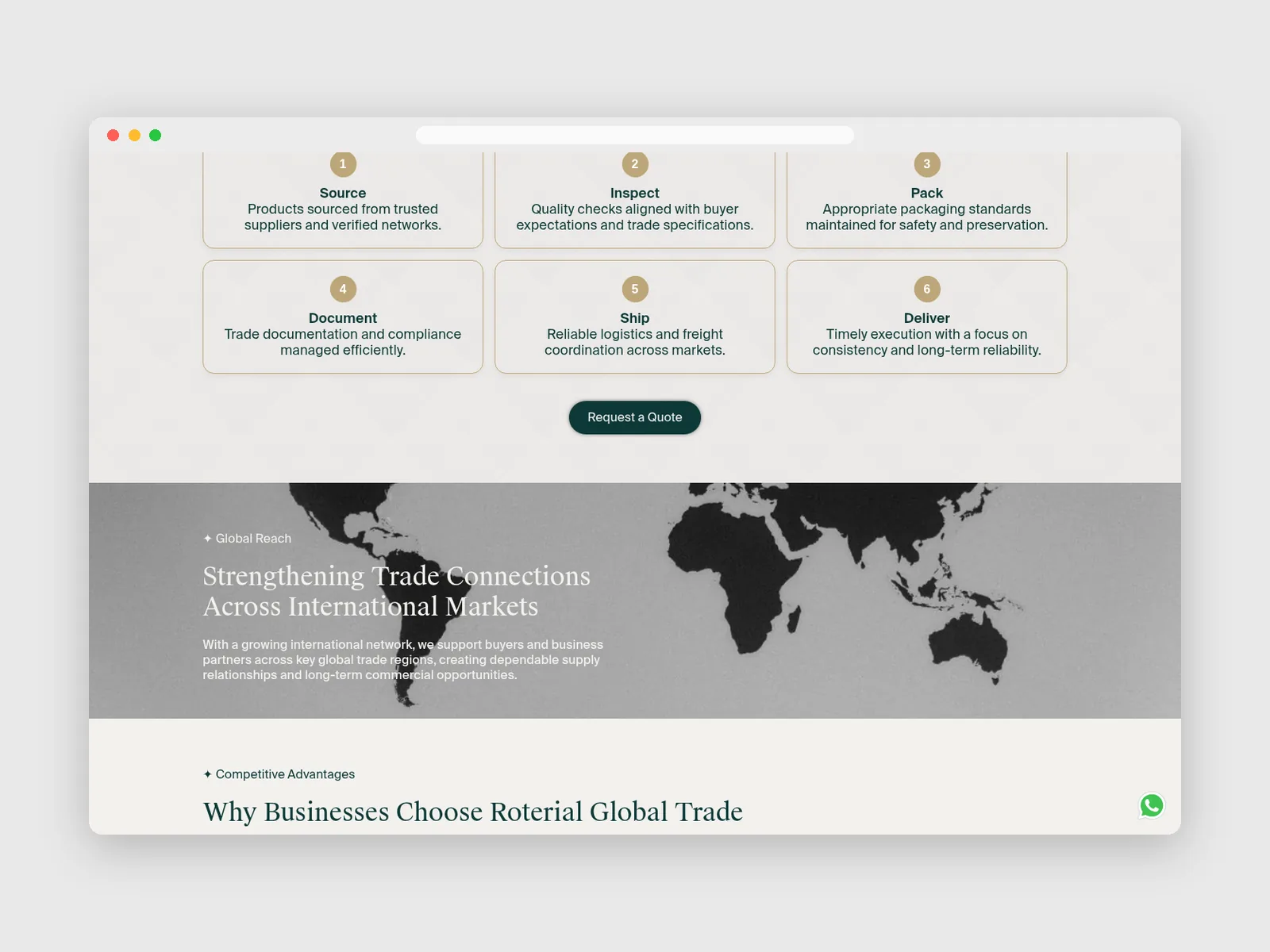
Task: Click 'Strengthening Trade Connections' headline
Action: (x=397, y=591)
